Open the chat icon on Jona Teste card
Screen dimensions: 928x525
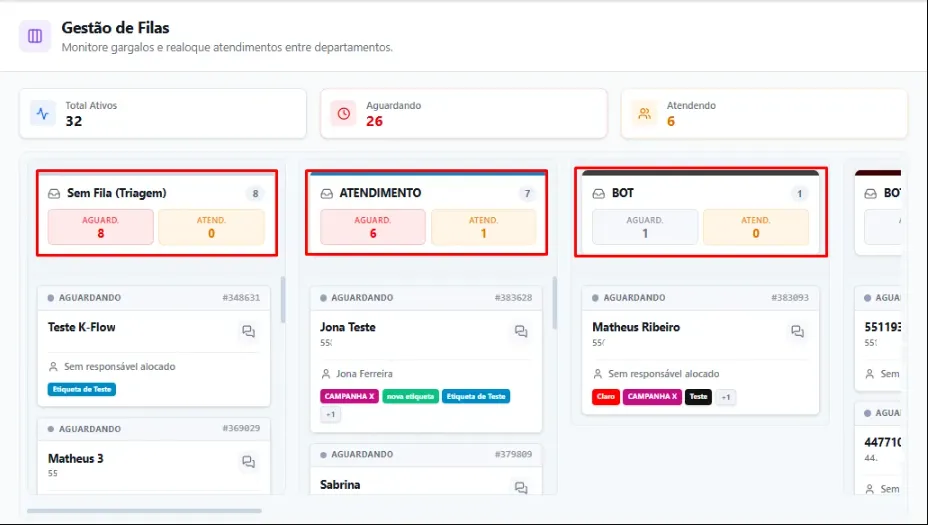(x=521, y=331)
